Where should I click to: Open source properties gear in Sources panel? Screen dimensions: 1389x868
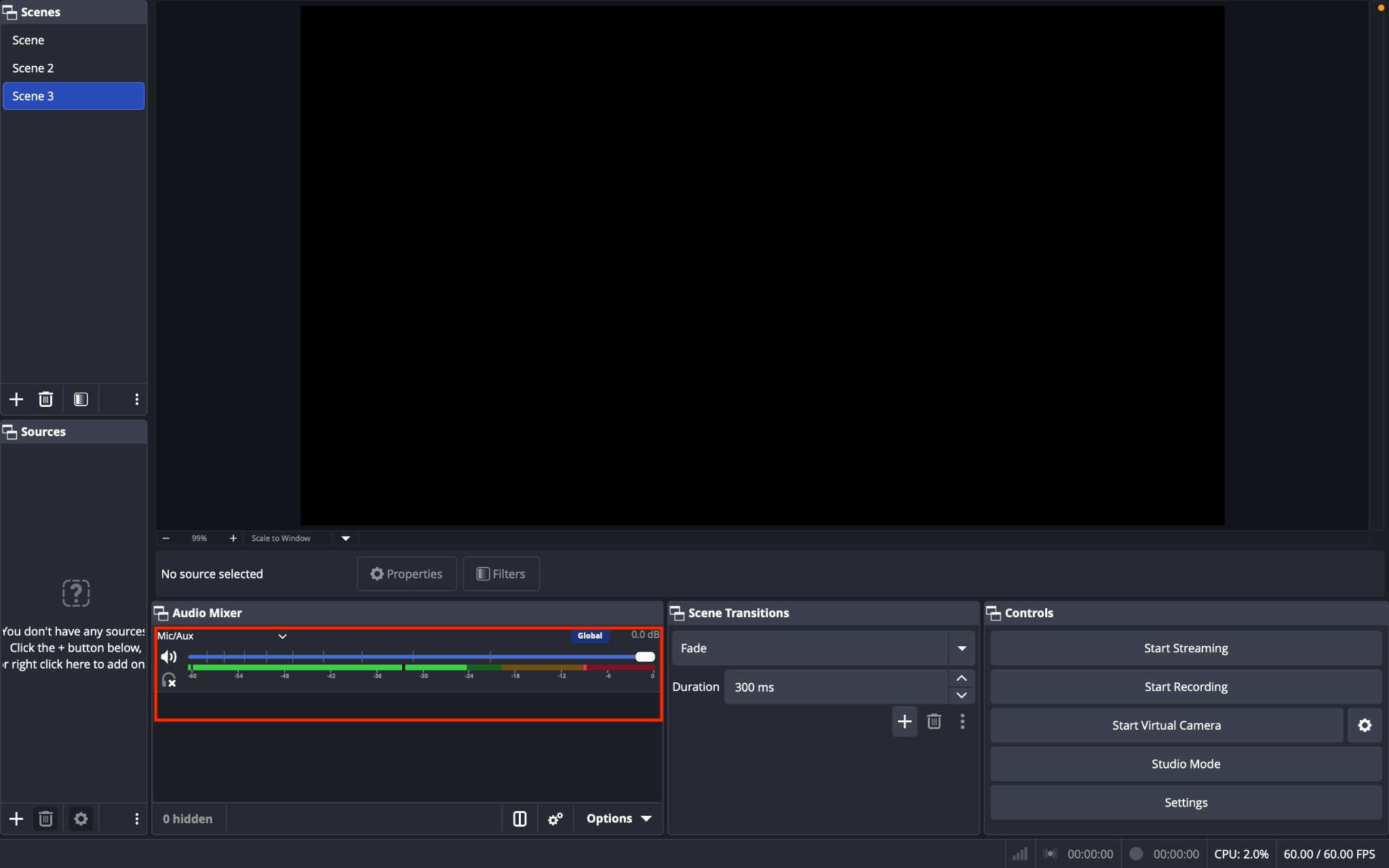pyautogui.click(x=81, y=818)
